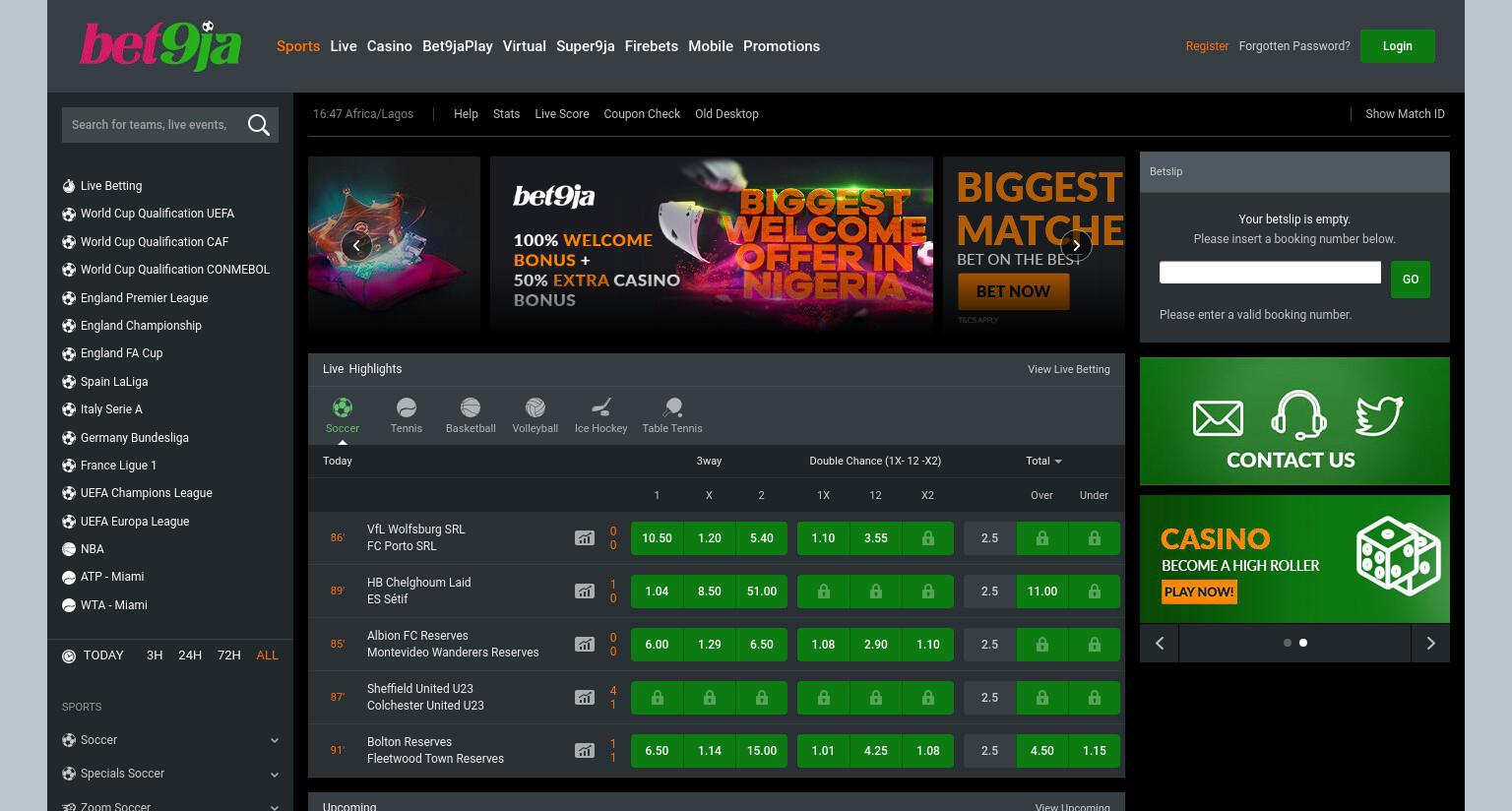Select the Volleyball sport icon
The image size is (1512, 811).
point(535,407)
